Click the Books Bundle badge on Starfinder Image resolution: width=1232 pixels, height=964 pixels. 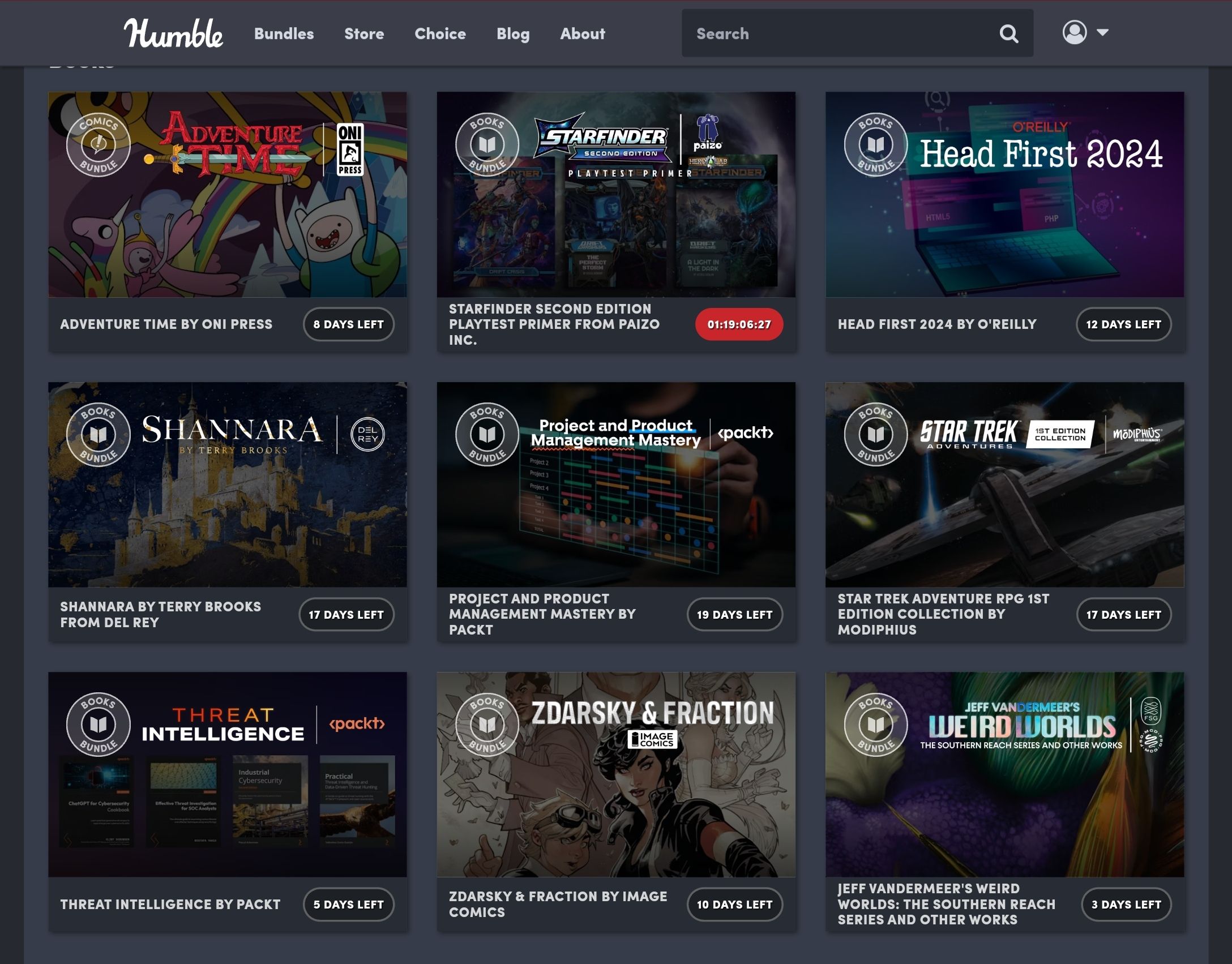point(487,145)
